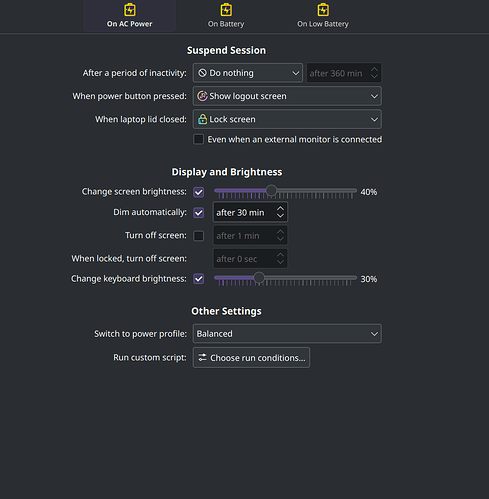Viewport: 489px width, 499px height.
Task: Click the Lock screen padlock icon
Action: [202, 119]
